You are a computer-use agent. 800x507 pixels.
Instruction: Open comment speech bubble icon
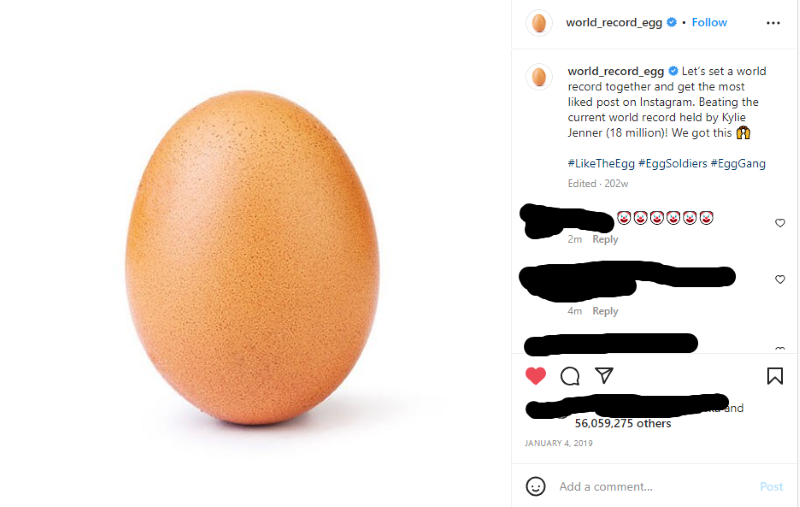pos(569,376)
